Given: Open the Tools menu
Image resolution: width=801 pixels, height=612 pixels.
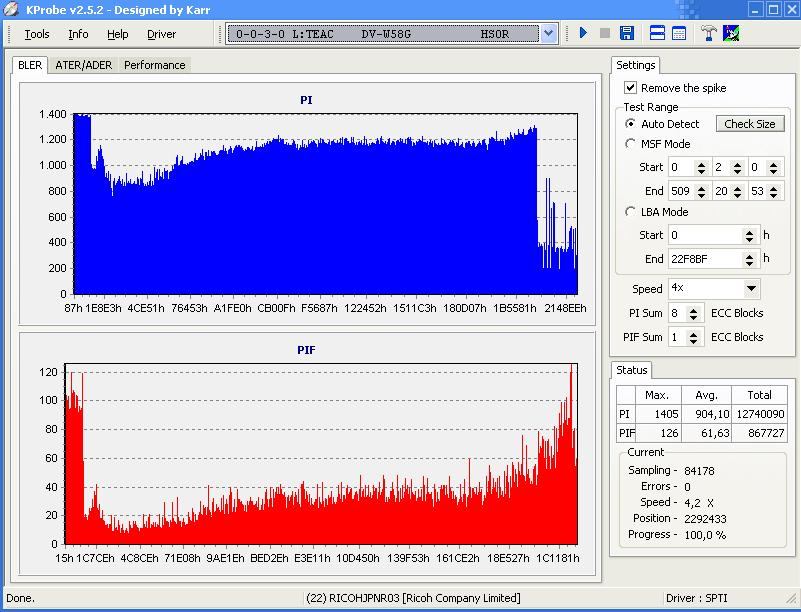Looking at the screenshot, I should pos(37,34).
